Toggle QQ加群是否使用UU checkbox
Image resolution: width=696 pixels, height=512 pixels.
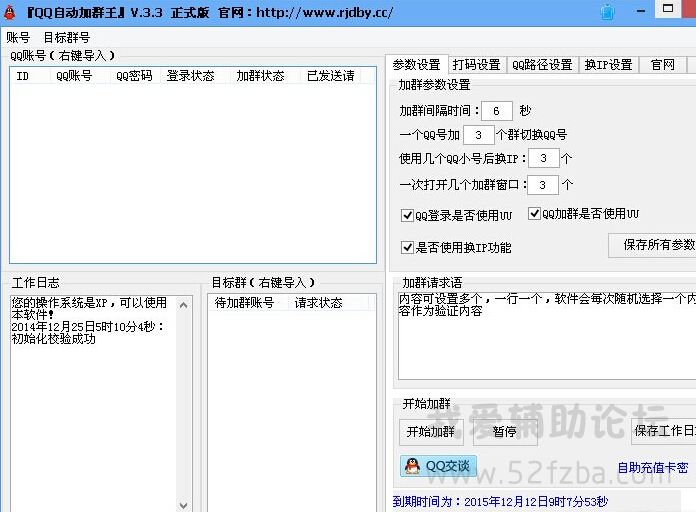(534, 214)
